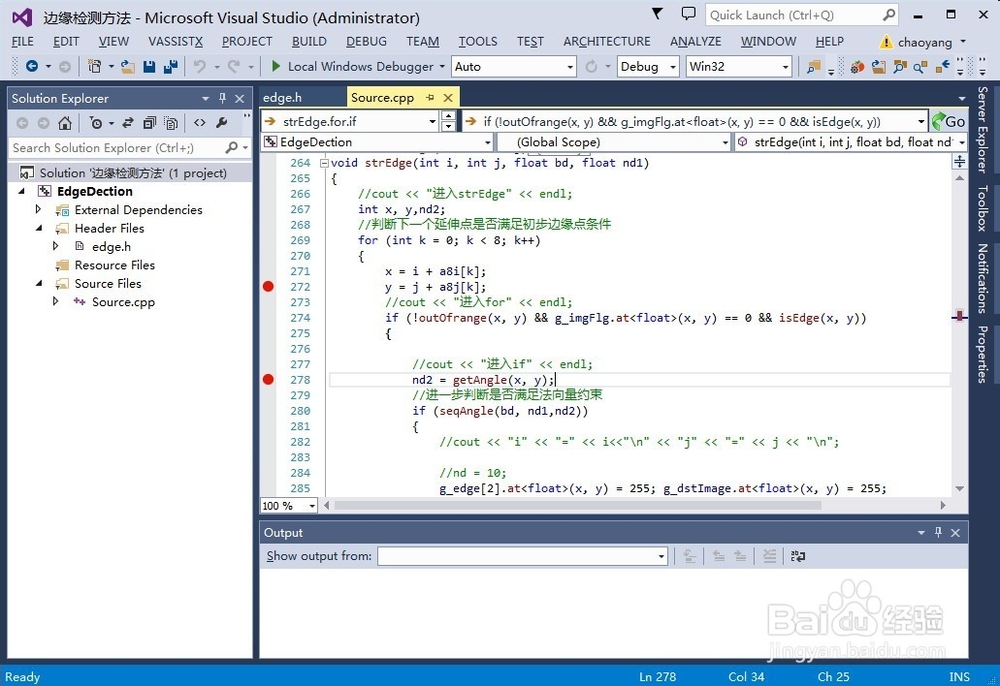
Task: Start debugging with the green play icon
Action: (276, 66)
